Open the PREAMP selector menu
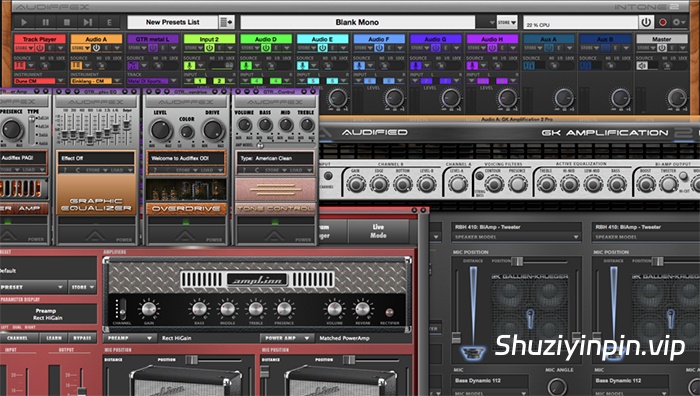 click(129, 338)
